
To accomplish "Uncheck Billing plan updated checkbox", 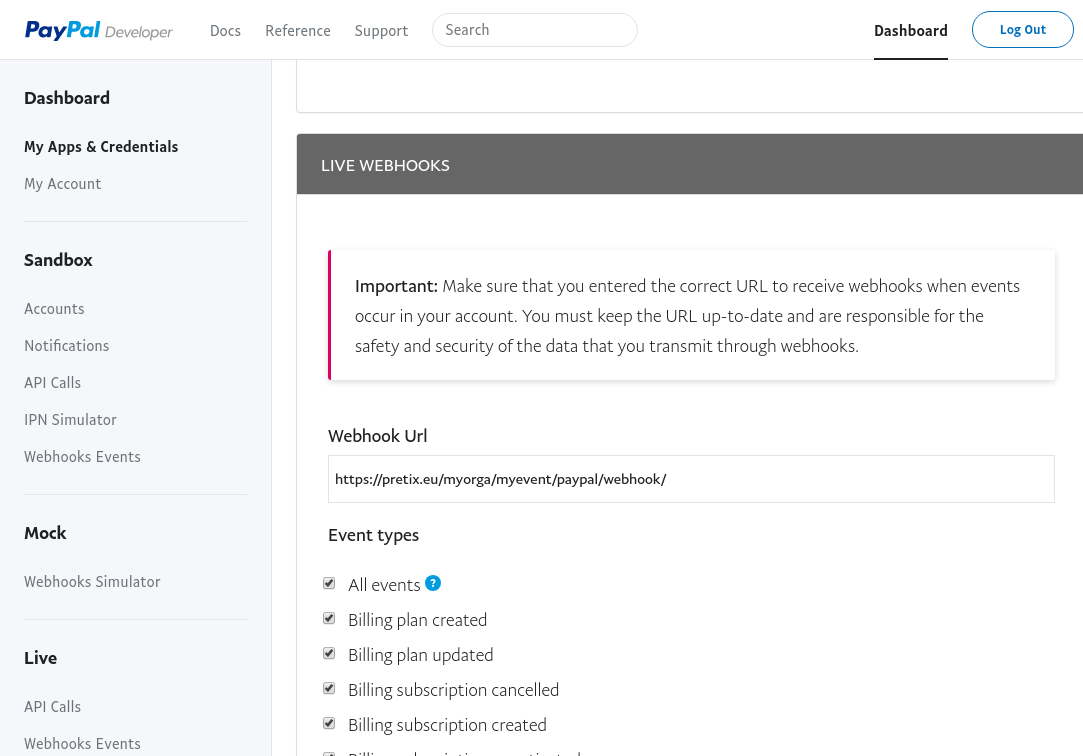I will click(329, 654).
